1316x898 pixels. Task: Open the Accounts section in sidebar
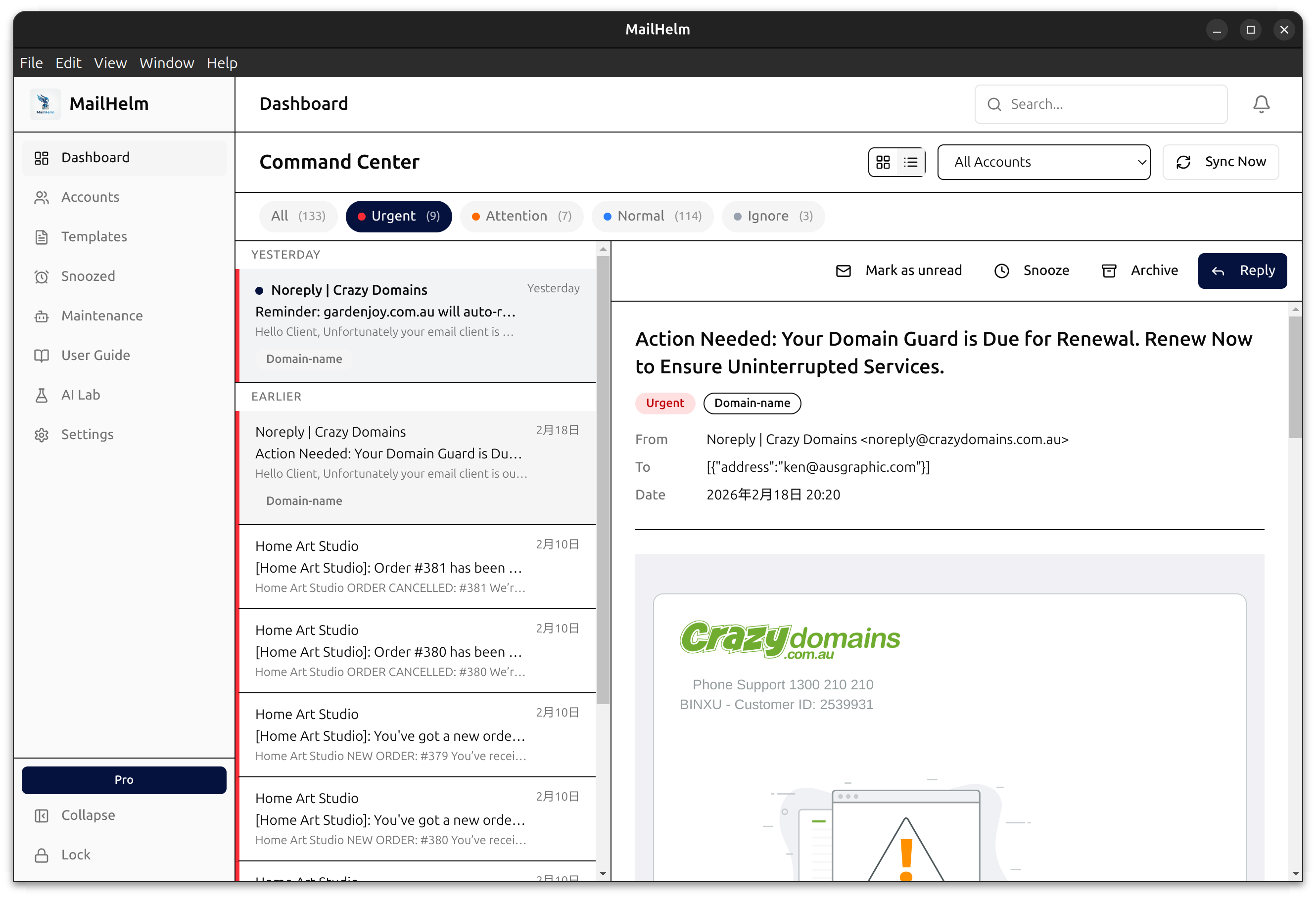point(90,197)
